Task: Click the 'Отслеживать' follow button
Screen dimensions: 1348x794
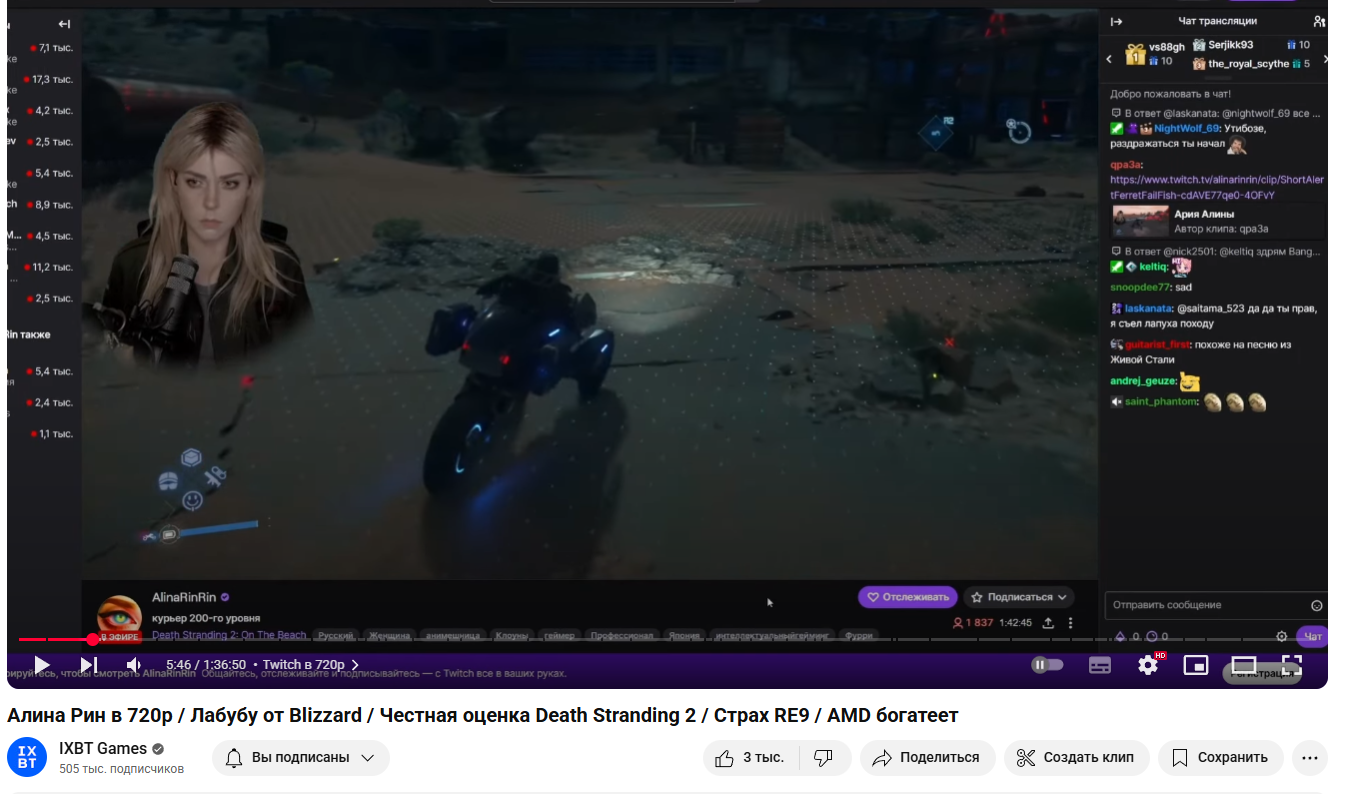Action: point(908,597)
